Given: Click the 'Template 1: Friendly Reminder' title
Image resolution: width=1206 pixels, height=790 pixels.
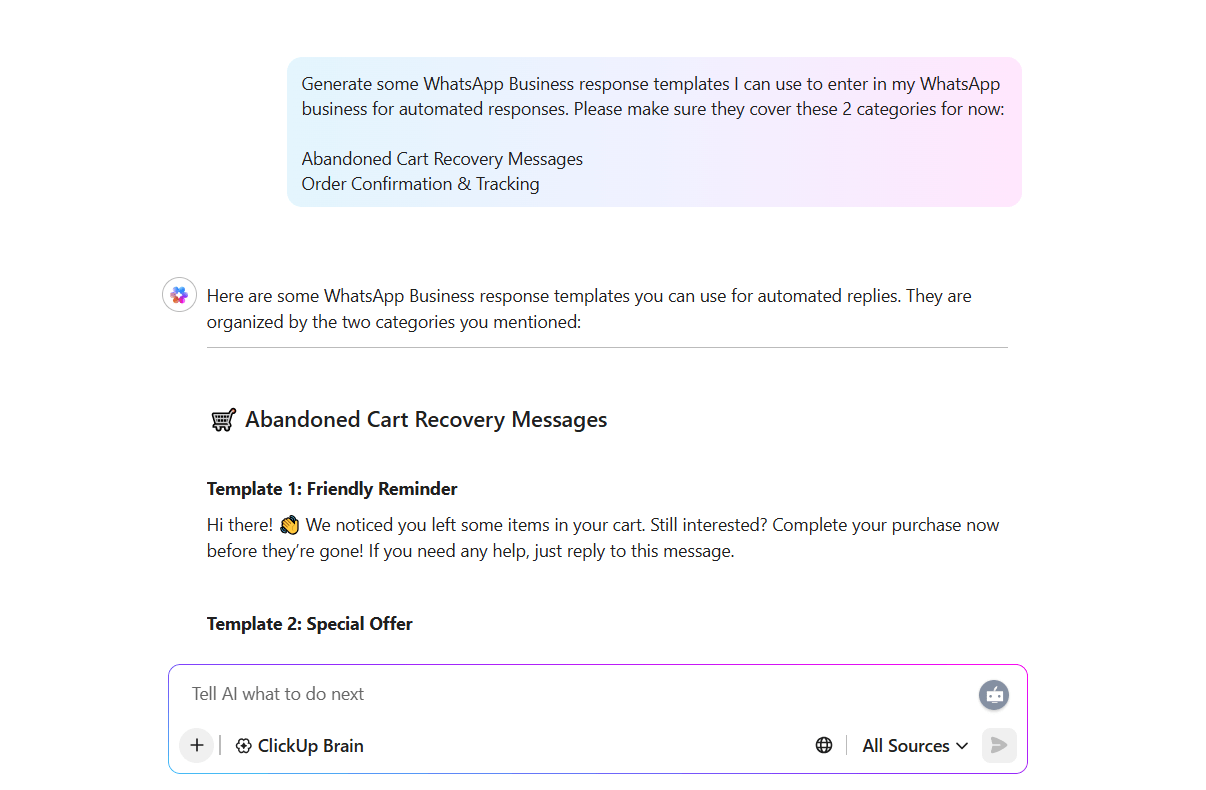Looking at the screenshot, I should click(332, 489).
